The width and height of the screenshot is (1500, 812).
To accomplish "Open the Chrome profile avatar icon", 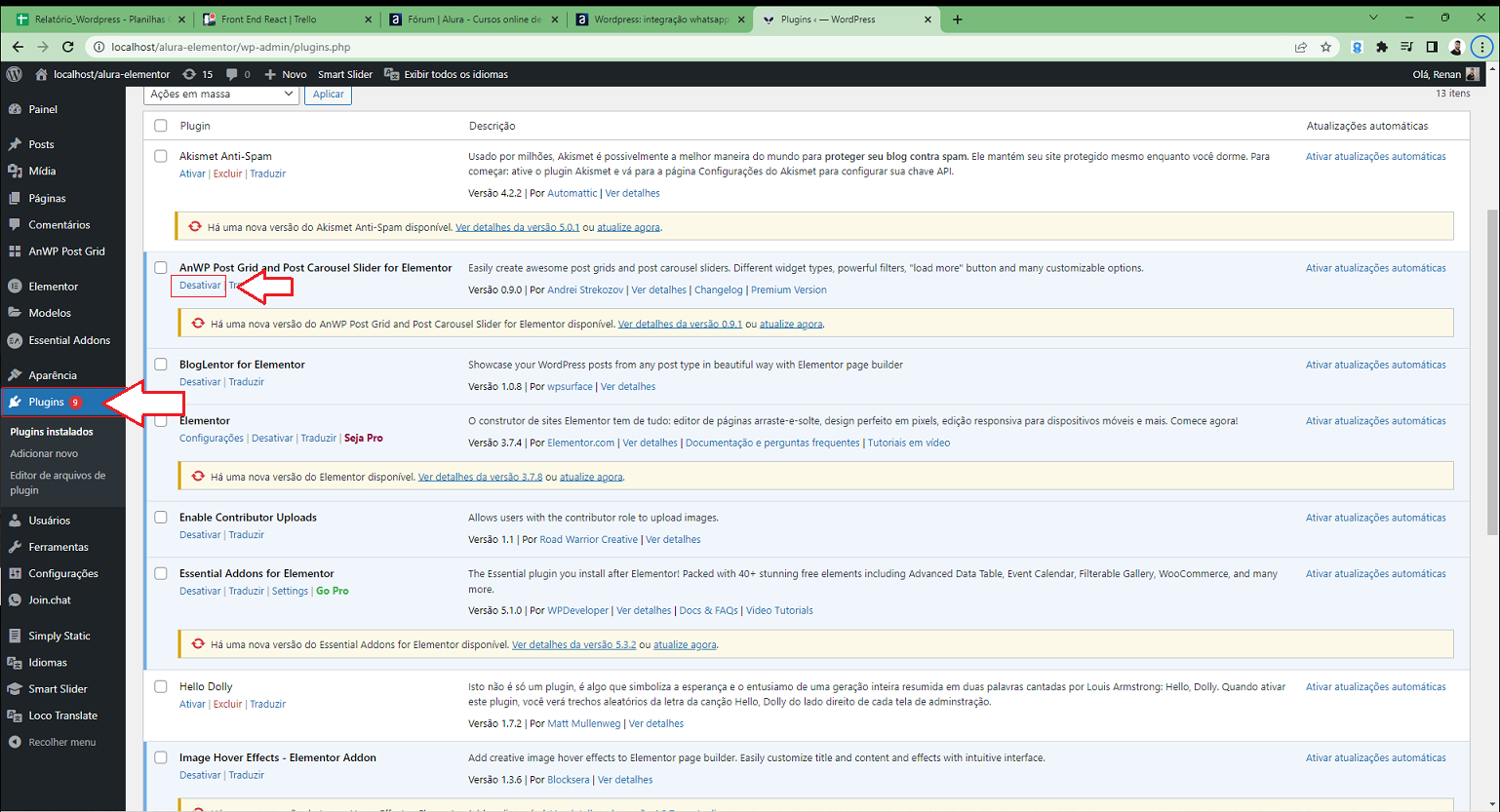I will pos(1456,47).
